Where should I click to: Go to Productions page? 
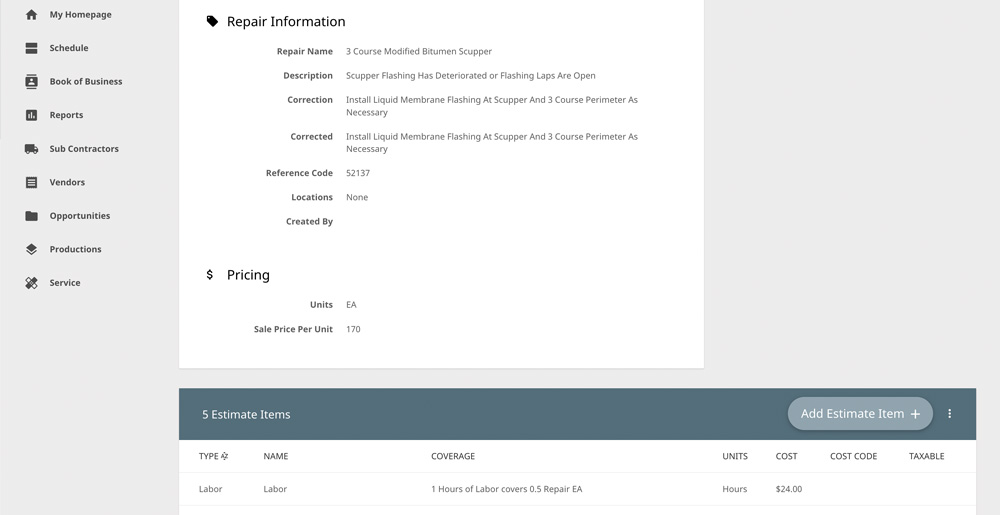75,249
